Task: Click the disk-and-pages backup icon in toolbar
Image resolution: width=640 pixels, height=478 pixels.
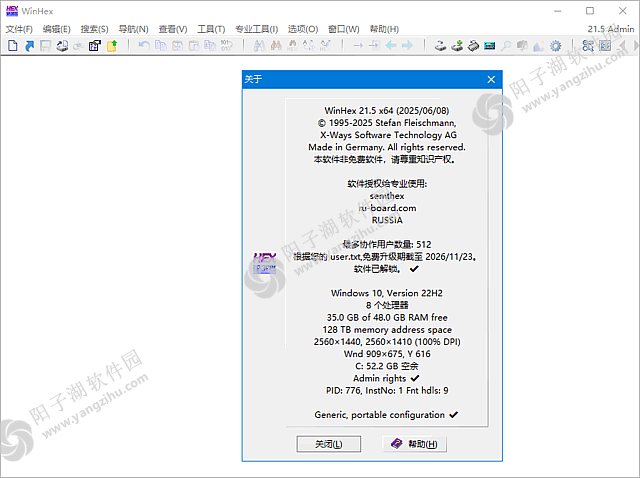Action: (x=62, y=45)
